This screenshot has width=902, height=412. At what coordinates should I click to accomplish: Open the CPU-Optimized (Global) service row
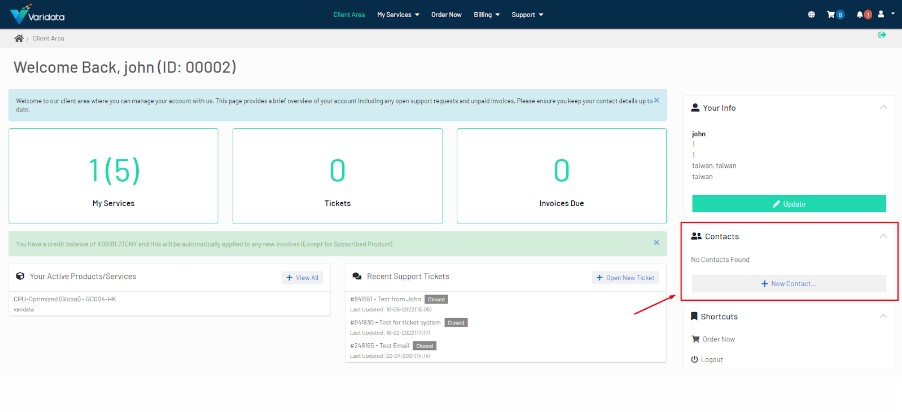170,304
